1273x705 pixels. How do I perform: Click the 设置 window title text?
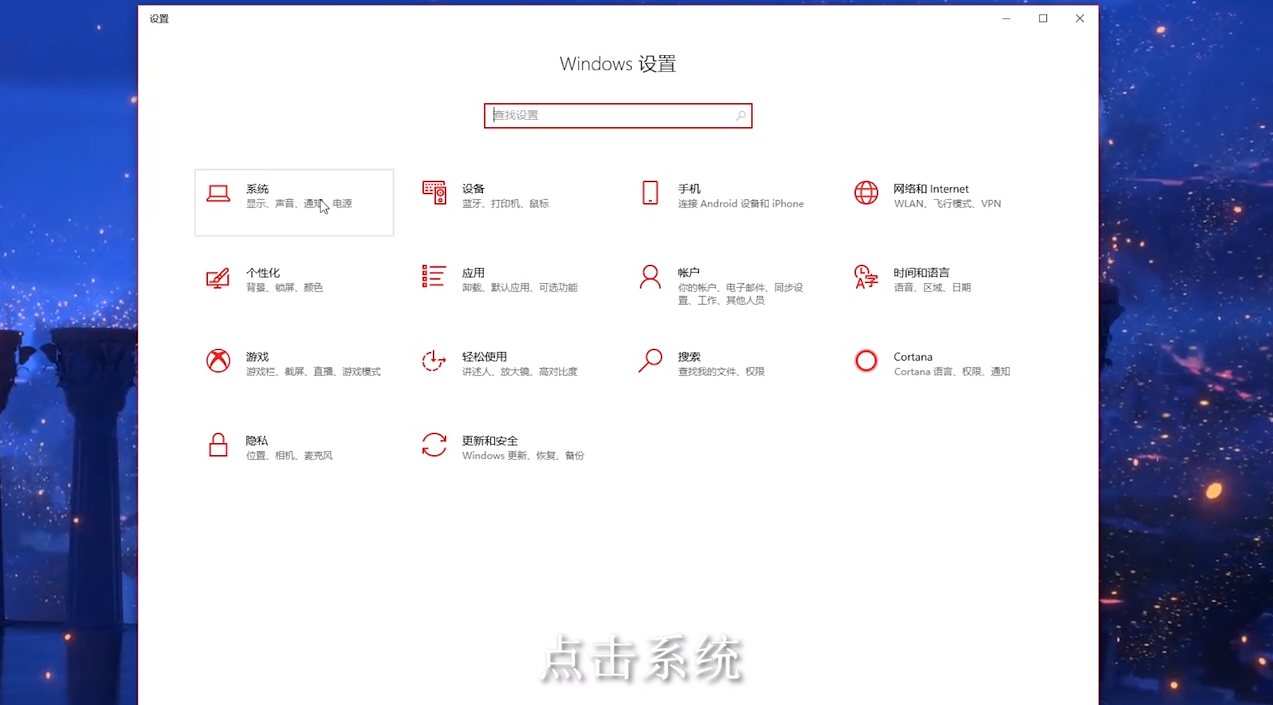159,19
